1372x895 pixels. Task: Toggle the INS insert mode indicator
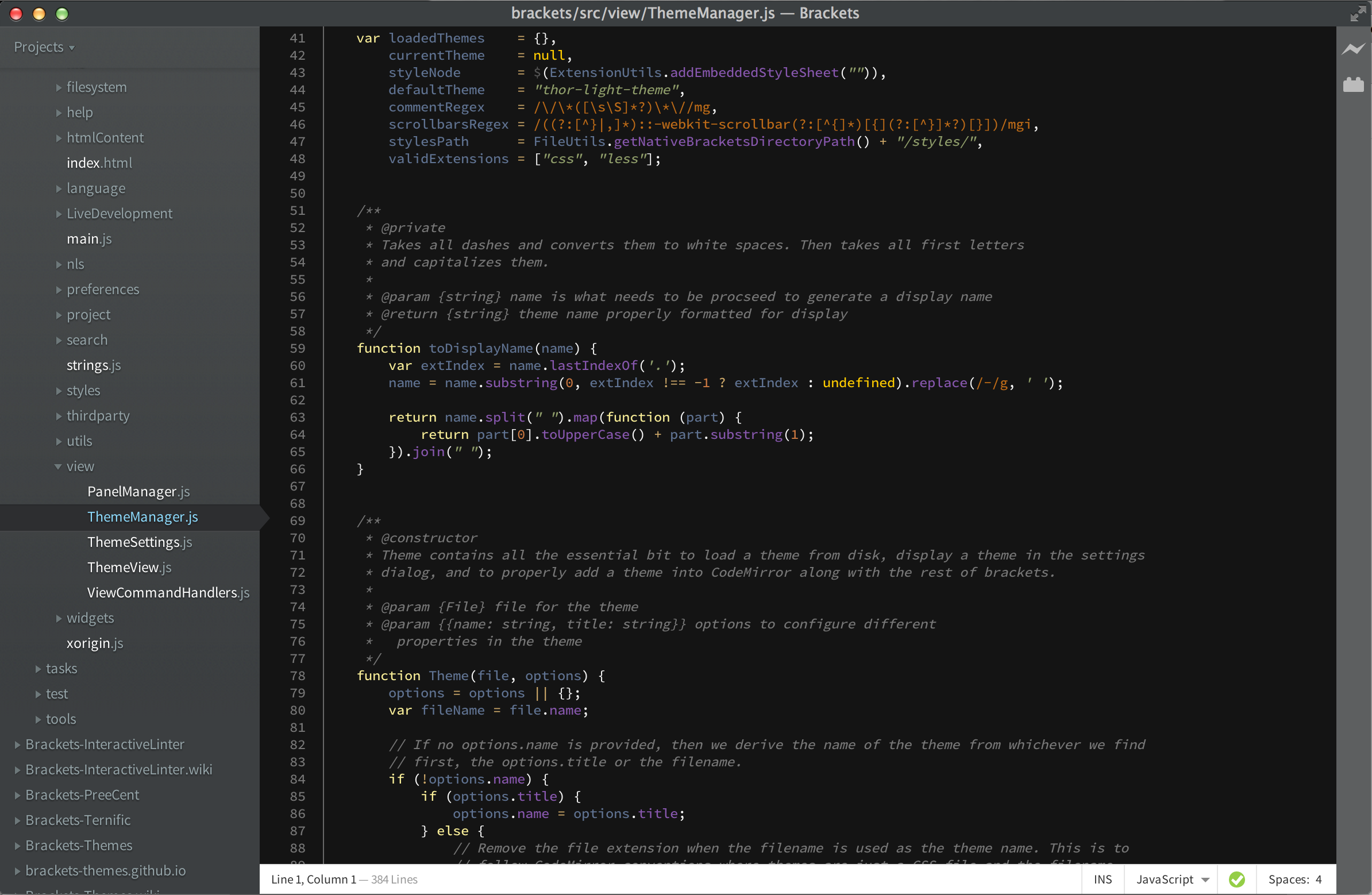(1102, 879)
